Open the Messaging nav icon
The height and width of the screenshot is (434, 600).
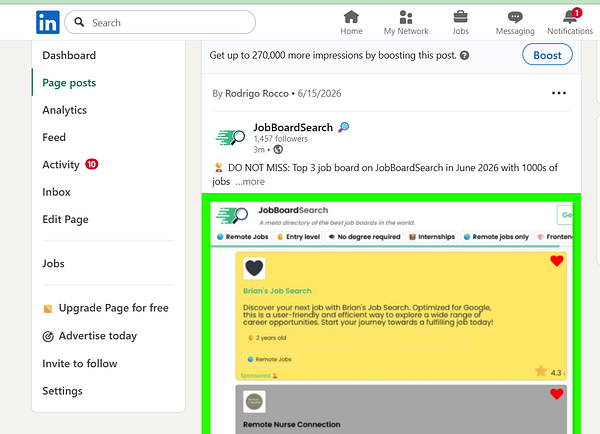pyautogui.click(x=515, y=17)
